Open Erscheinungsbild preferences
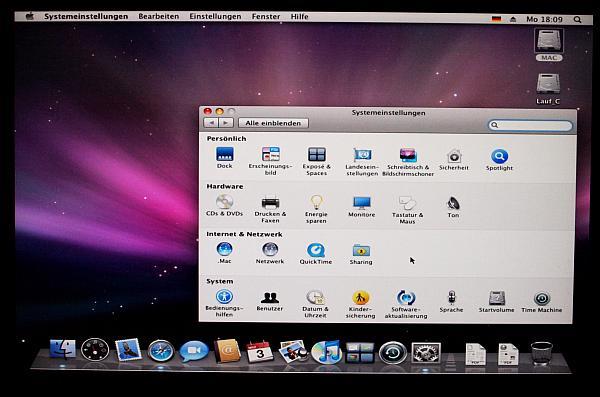Viewport: 600px width, 397px height. [271, 161]
